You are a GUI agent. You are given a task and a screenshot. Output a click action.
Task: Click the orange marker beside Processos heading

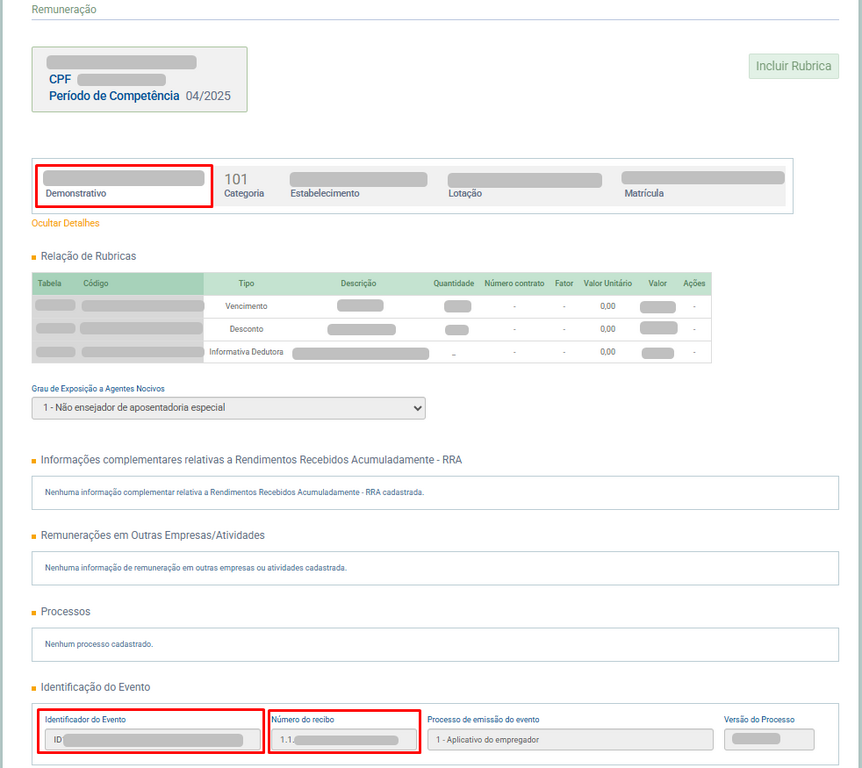[x=34, y=612]
